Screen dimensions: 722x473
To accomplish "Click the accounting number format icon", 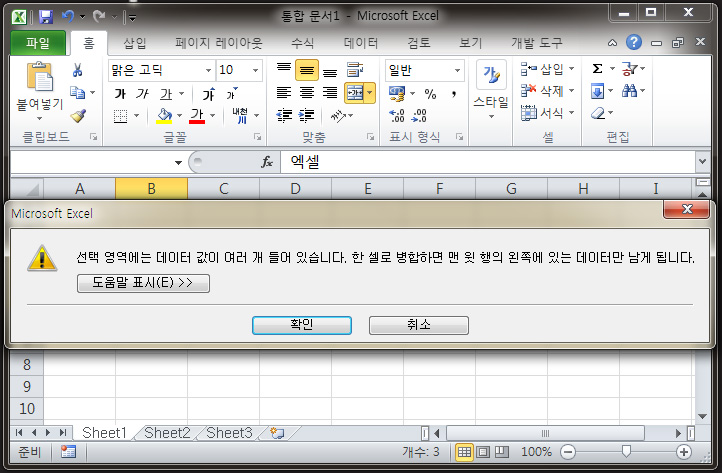I will [397, 93].
